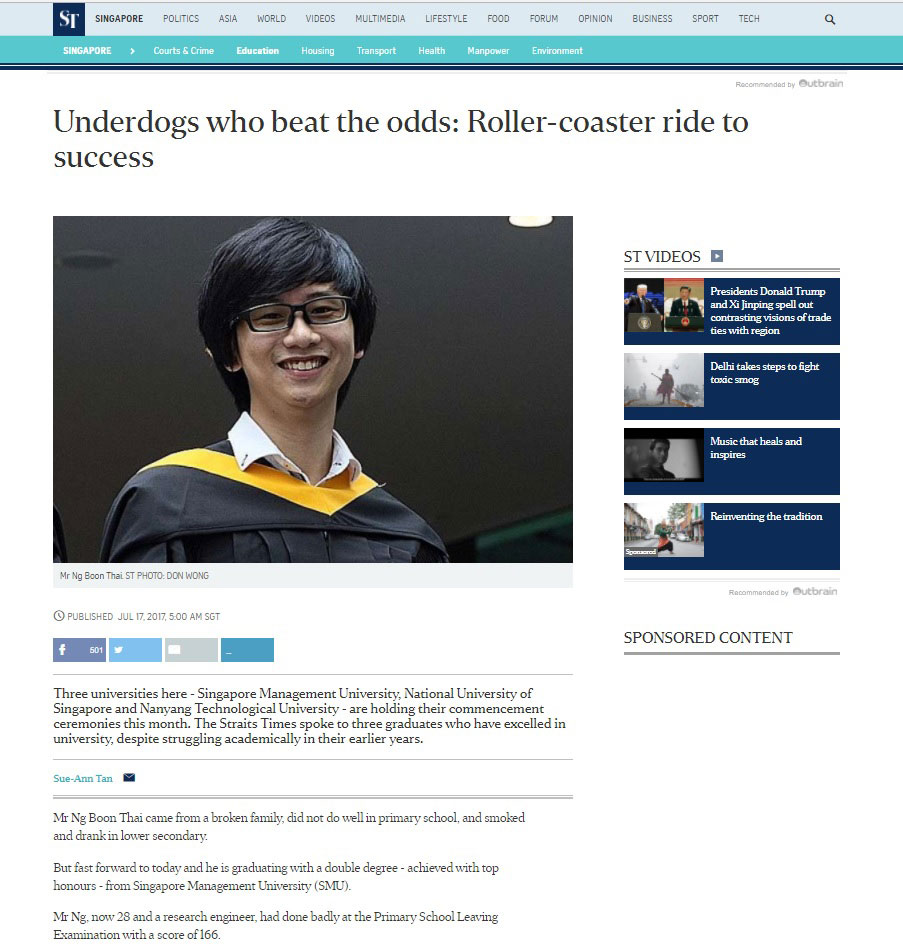This screenshot has height=948, width=903.
Task: Email author via envelope icon beside Sue-Ann Tan
Action: 129,778
